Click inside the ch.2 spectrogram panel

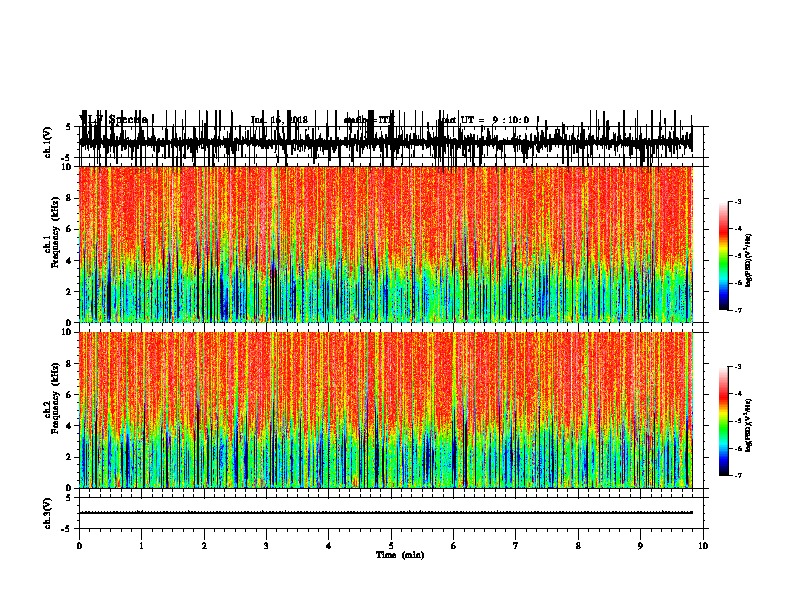click(385, 410)
